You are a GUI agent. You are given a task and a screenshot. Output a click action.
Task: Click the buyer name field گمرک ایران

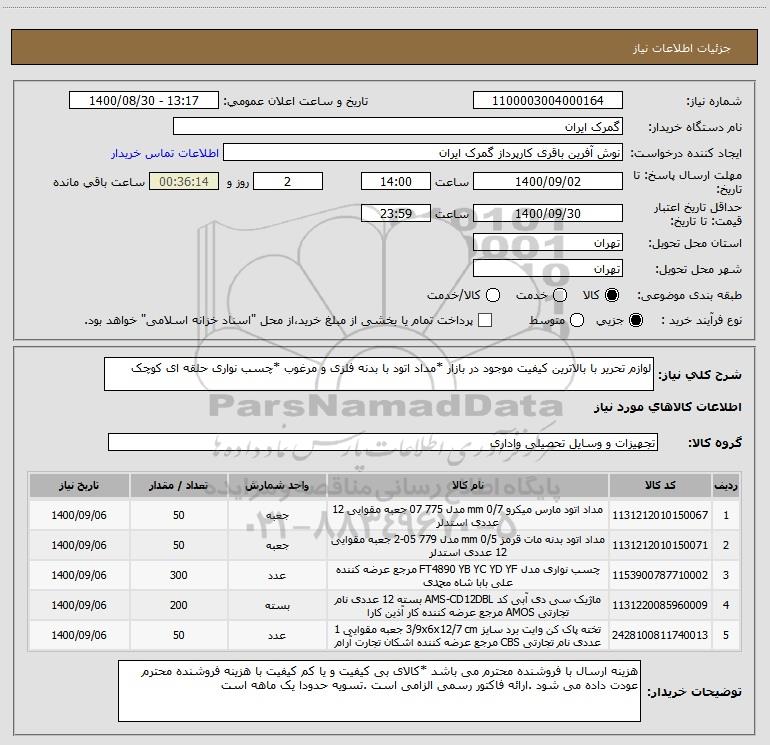[398, 127]
